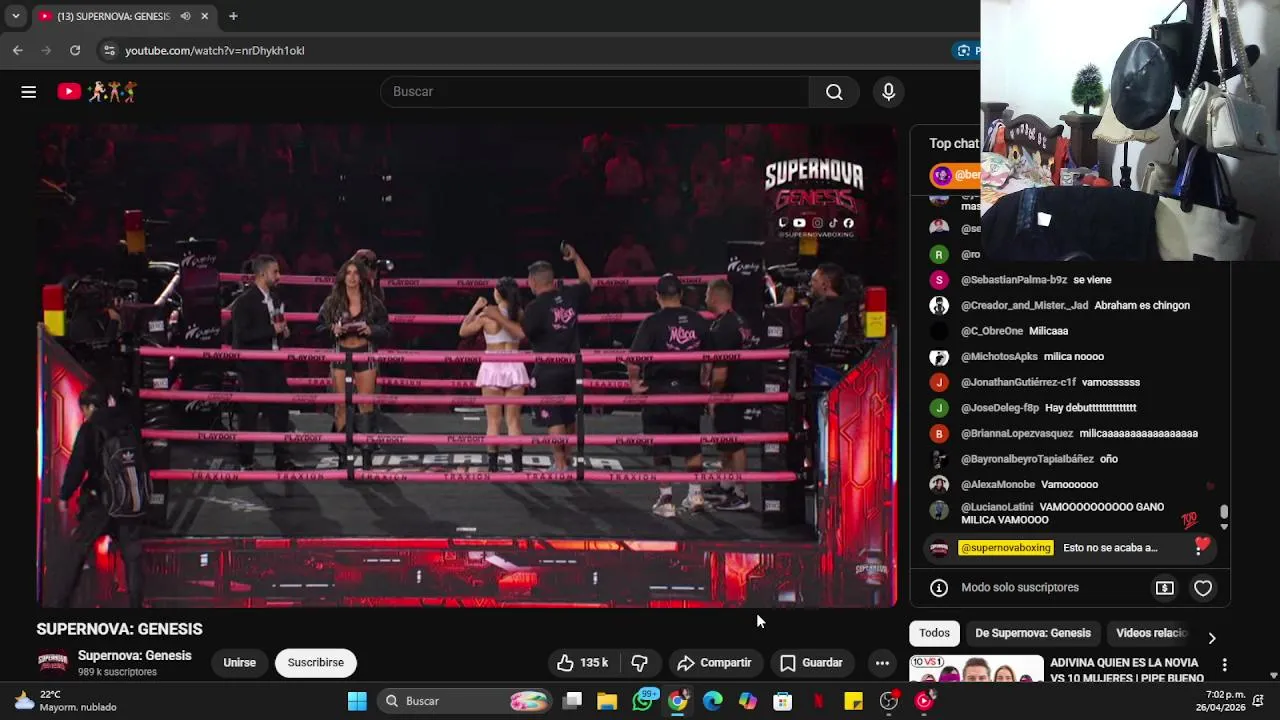
Task: Click the browser back arrow
Action: [x=18, y=50]
